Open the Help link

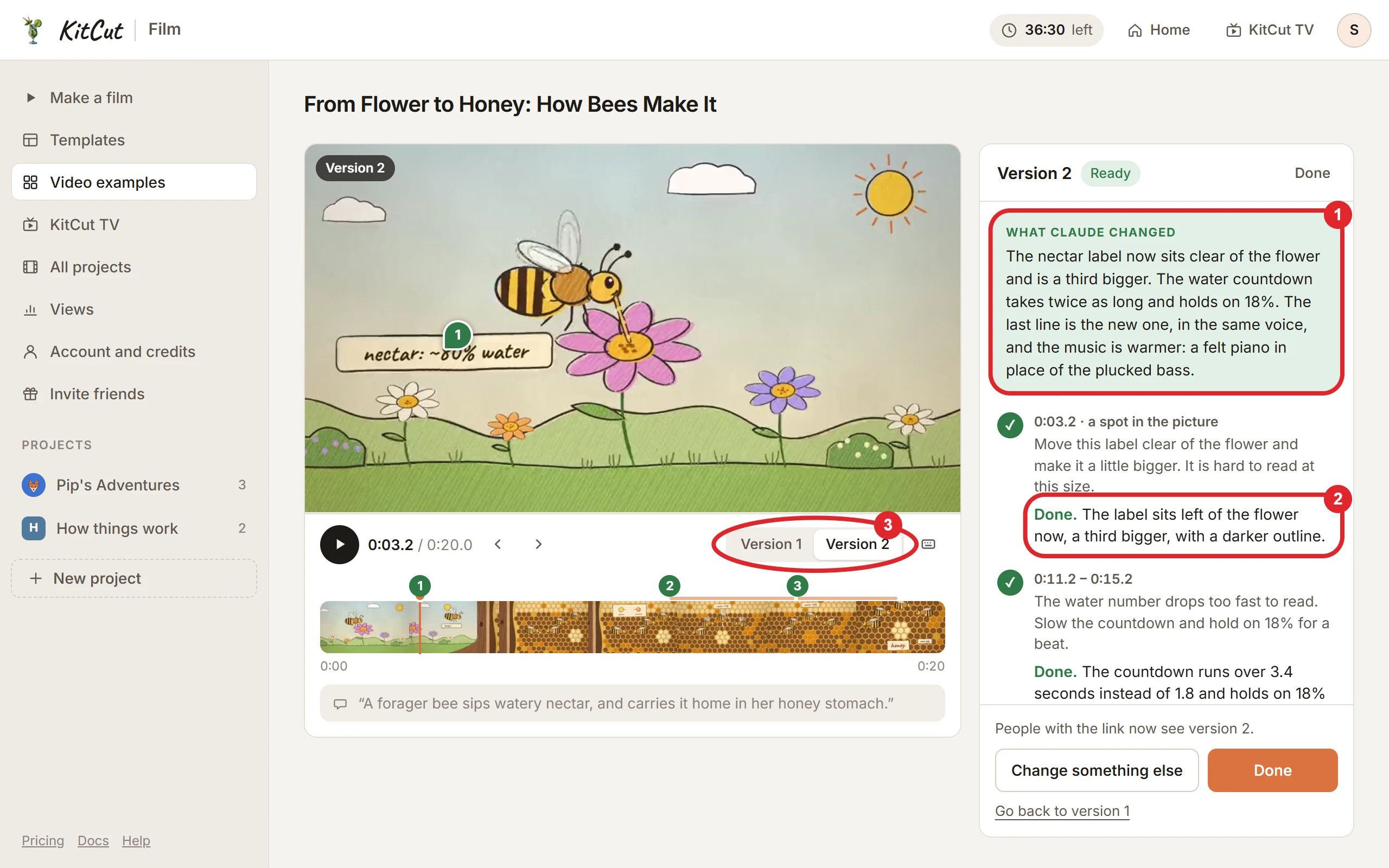click(136, 840)
